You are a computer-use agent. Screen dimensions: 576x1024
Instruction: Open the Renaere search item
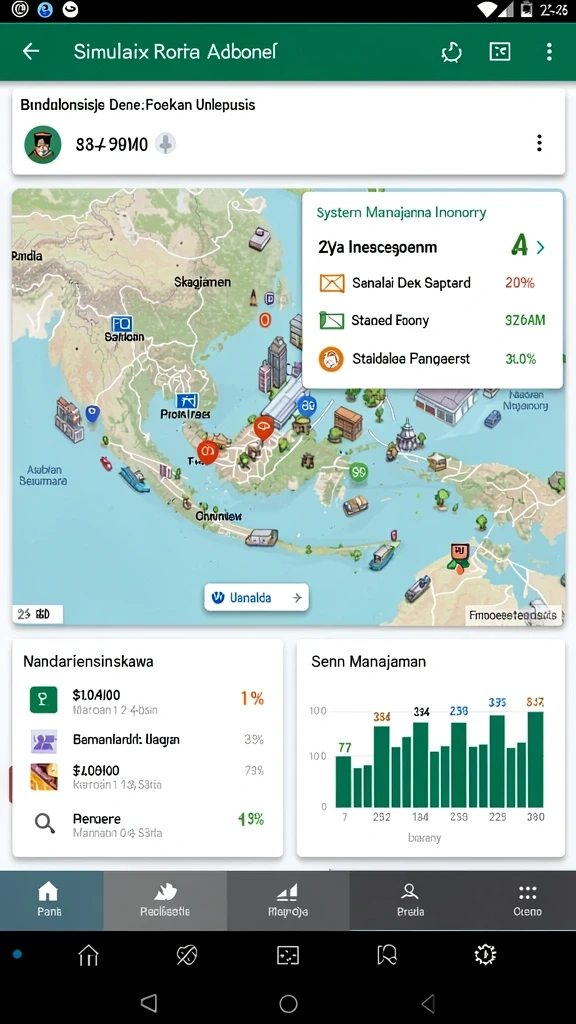(x=147, y=825)
